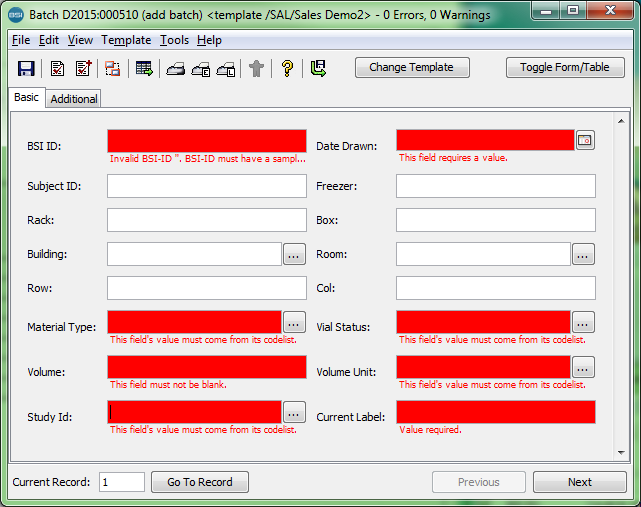
Task: Click 'Value required.' error text
Action: point(430,430)
